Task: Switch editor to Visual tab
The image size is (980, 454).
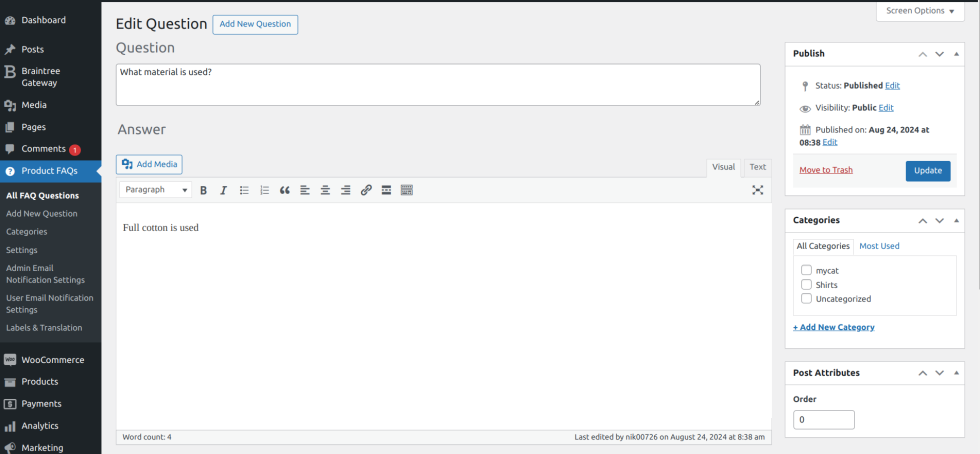Action: (724, 168)
